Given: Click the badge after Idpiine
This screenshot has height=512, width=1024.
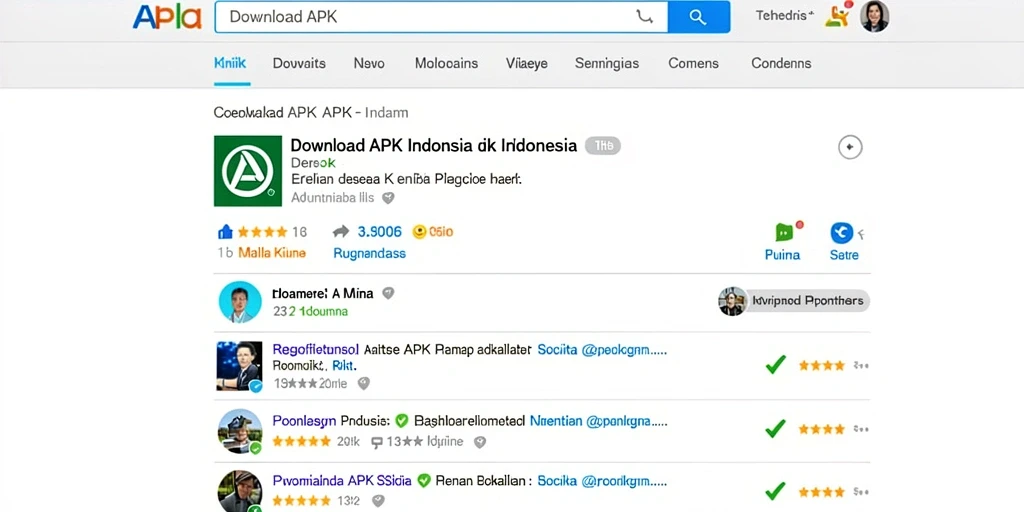Looking at the screenshot, I should click(480, 442).
